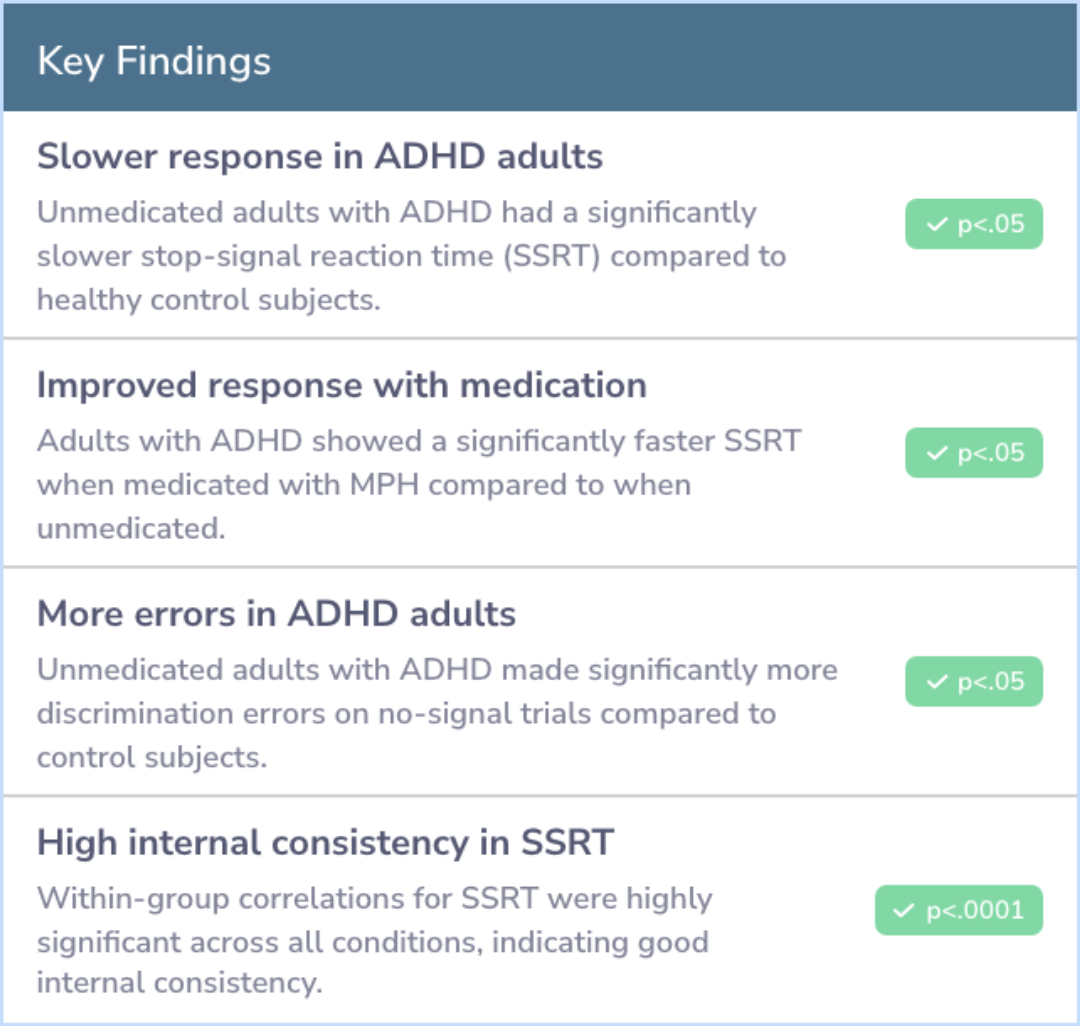Select 'High internal consistency in SSRT' heading
Viewport: 1080px width, 1026px height.
pos(325,843)
